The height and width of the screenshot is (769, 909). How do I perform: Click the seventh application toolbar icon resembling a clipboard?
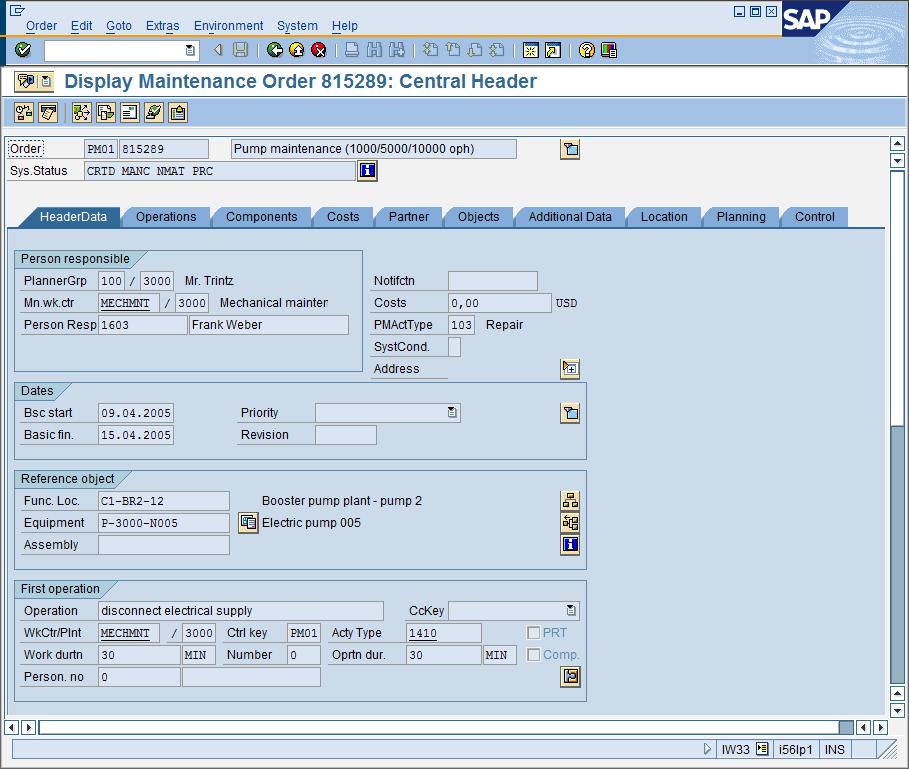[177, 112]
